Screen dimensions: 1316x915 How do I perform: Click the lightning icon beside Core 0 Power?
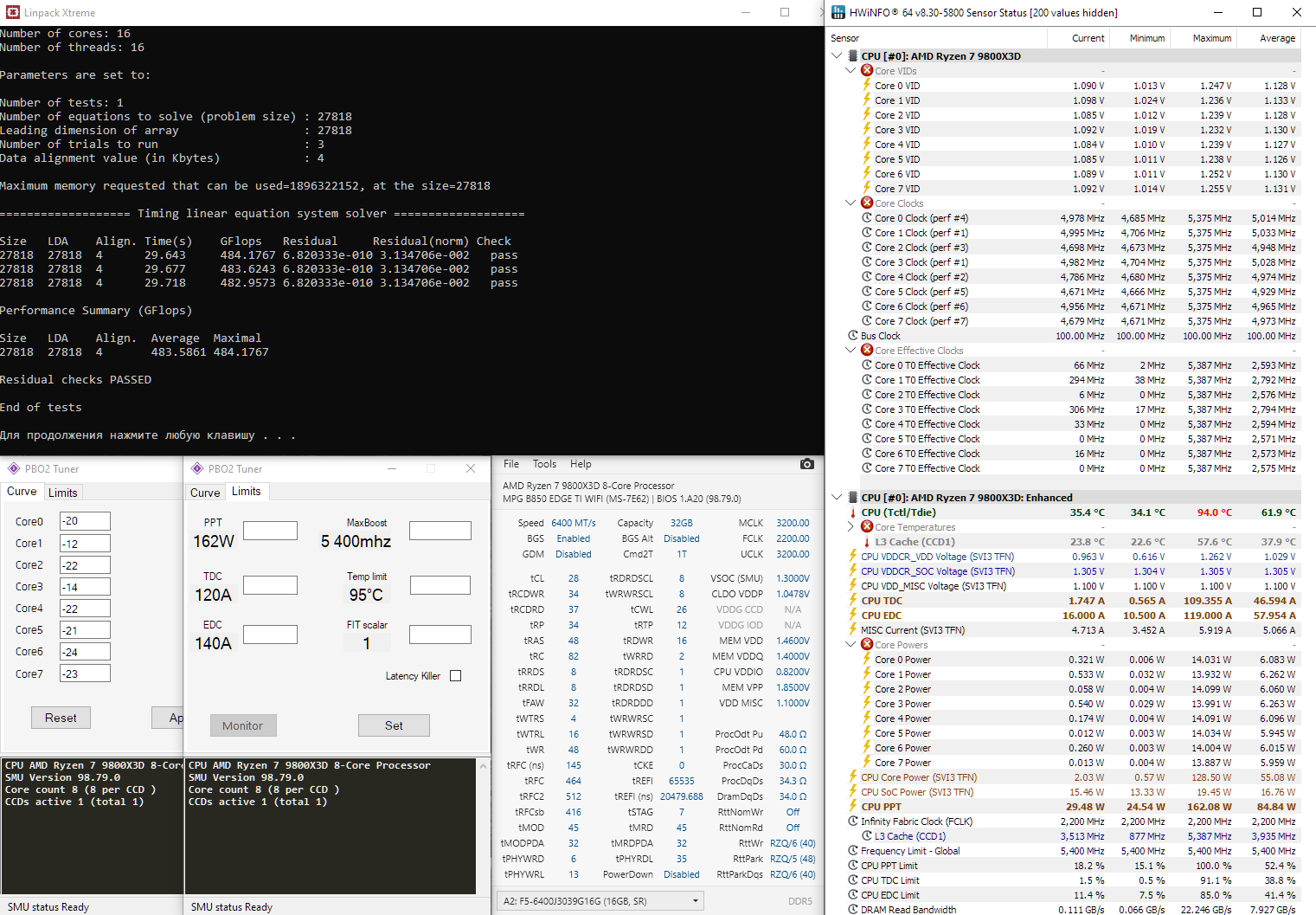point(867,659)
